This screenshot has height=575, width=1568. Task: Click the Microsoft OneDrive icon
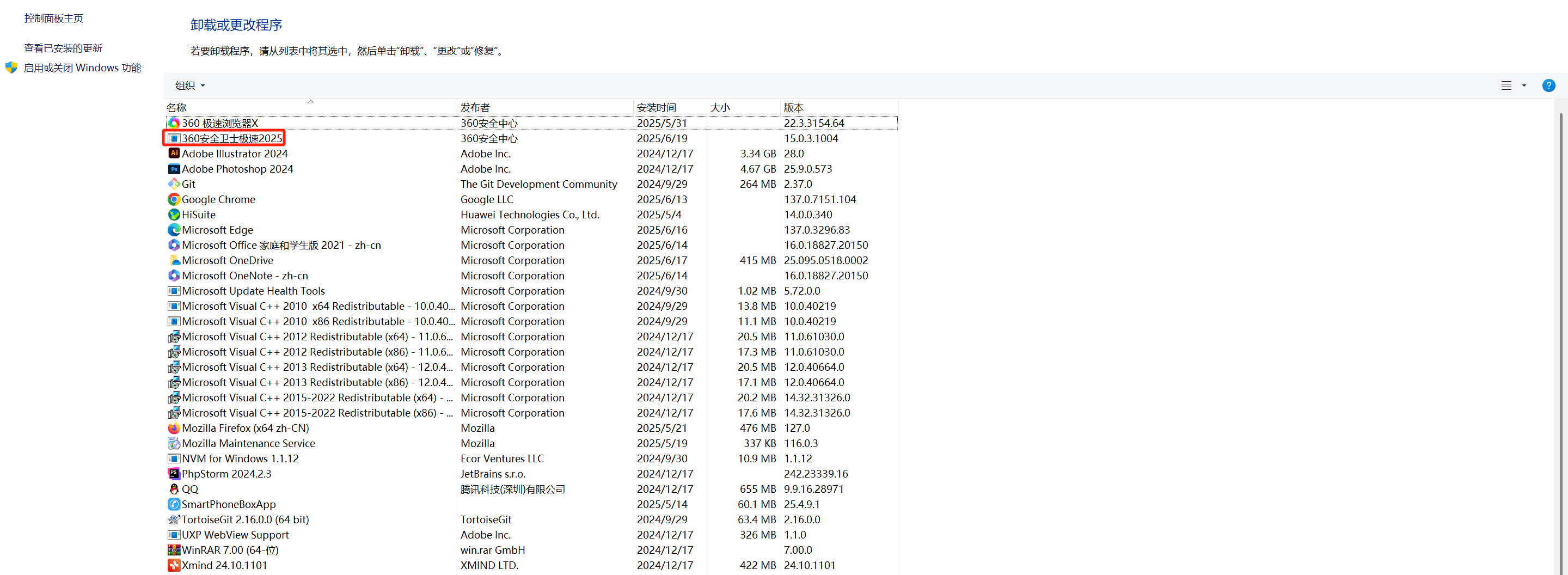click(174, 260)
